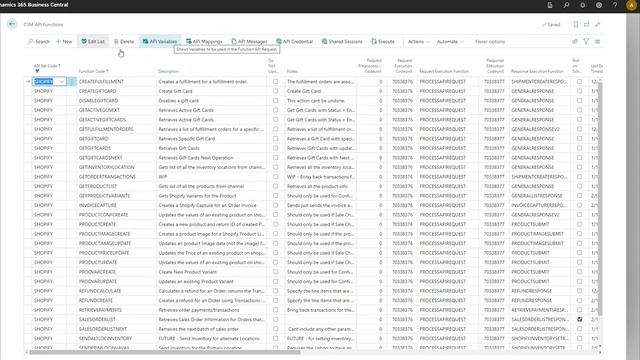
Task: Open the document icon in top bar
Action: click(x=550, y=5)
